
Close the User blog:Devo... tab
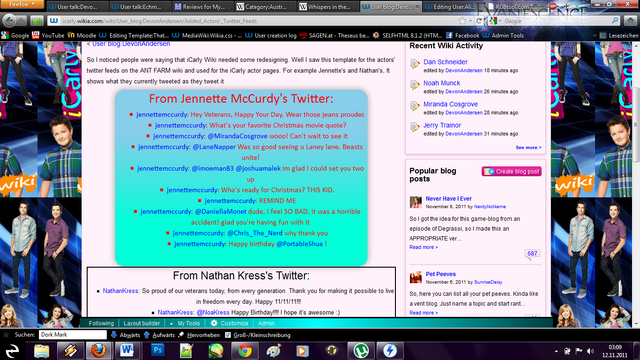click(x=417, y=7)
